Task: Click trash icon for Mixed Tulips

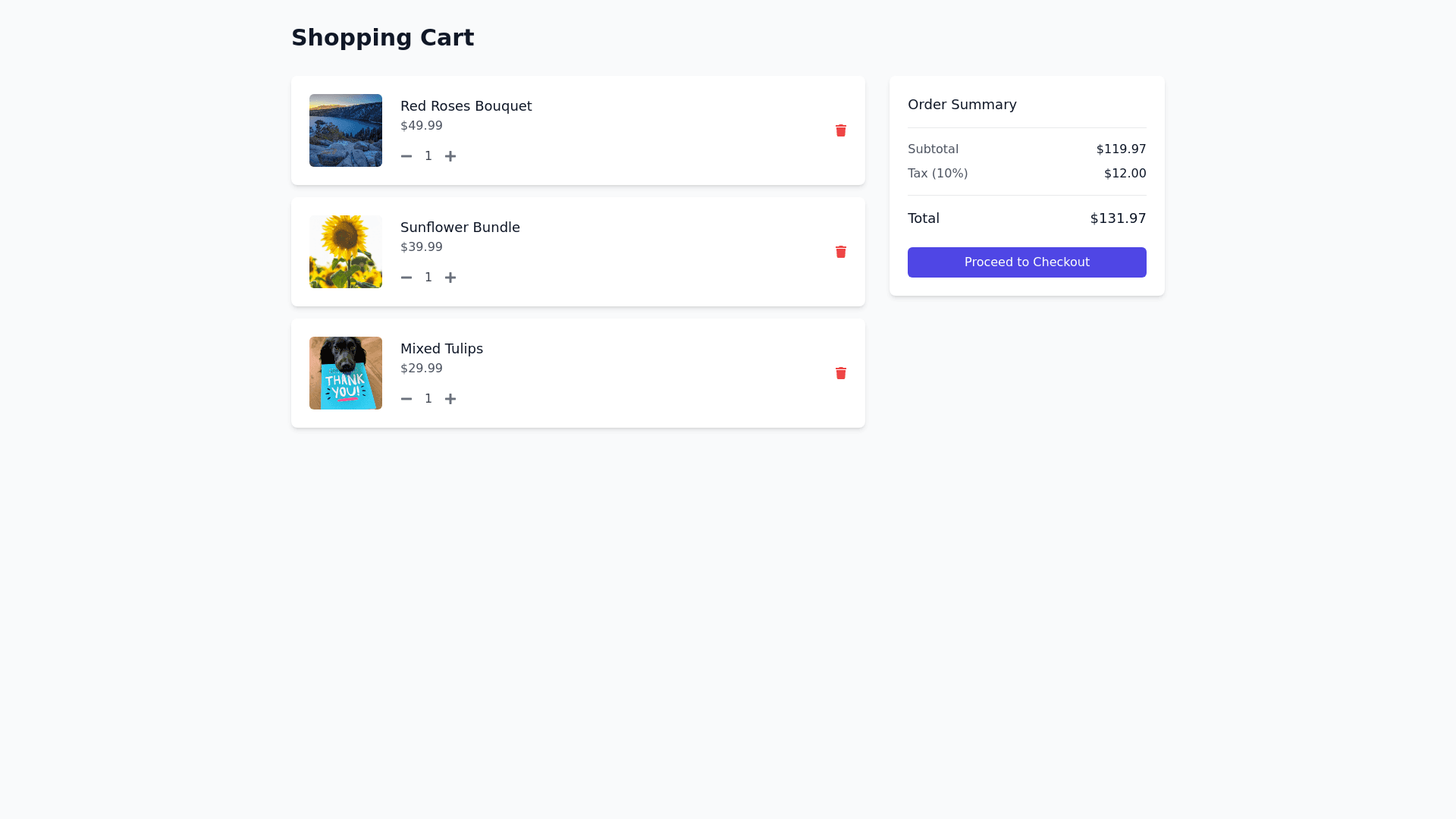Action: pos(840,373)
